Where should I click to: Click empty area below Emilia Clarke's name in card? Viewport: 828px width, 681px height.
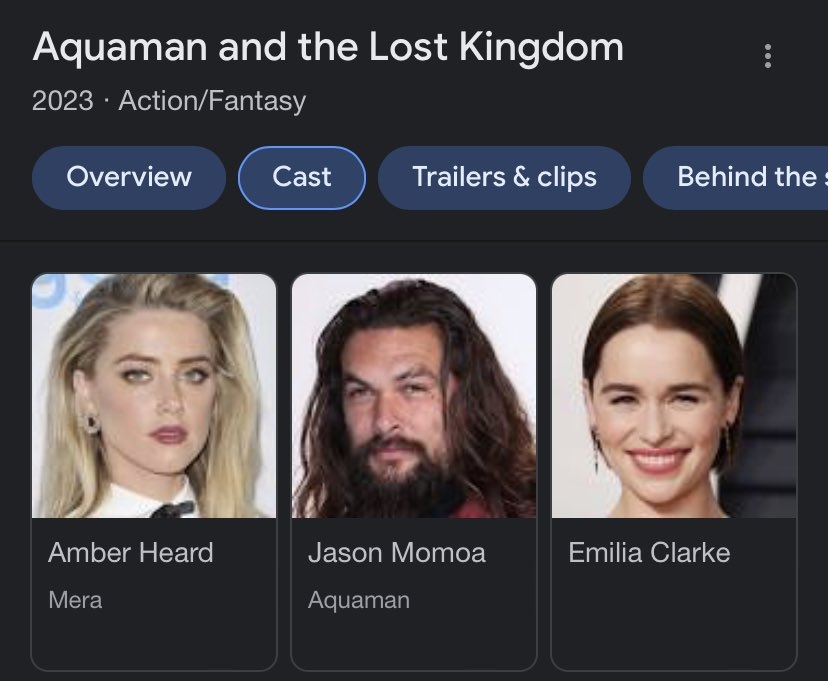(x=674, y=620)
